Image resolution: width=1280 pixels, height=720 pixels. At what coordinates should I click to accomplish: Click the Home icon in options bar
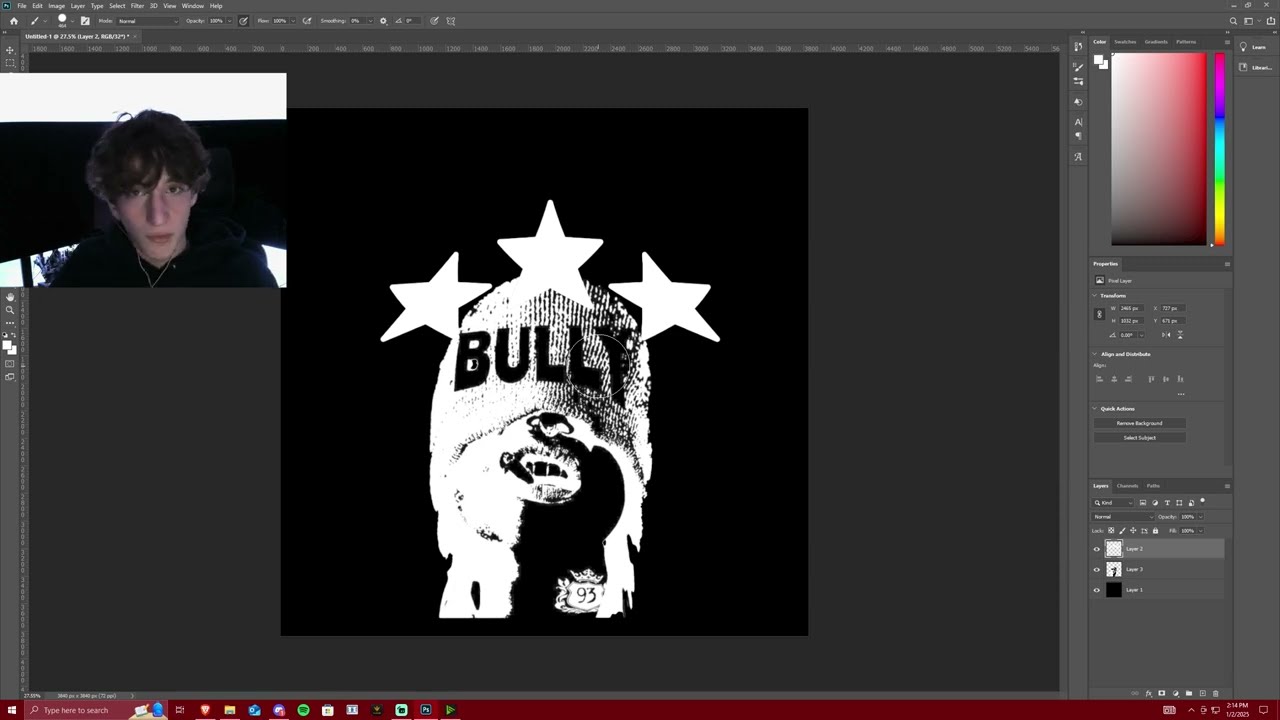(13, 20)
